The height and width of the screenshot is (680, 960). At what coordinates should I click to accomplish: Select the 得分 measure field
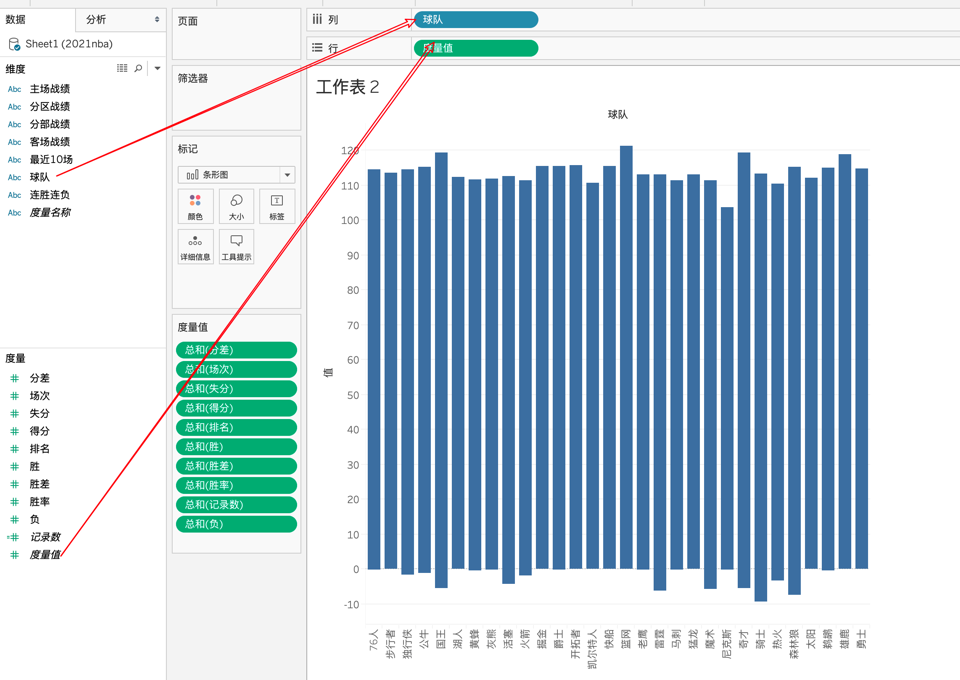click(x=40, y=432)
